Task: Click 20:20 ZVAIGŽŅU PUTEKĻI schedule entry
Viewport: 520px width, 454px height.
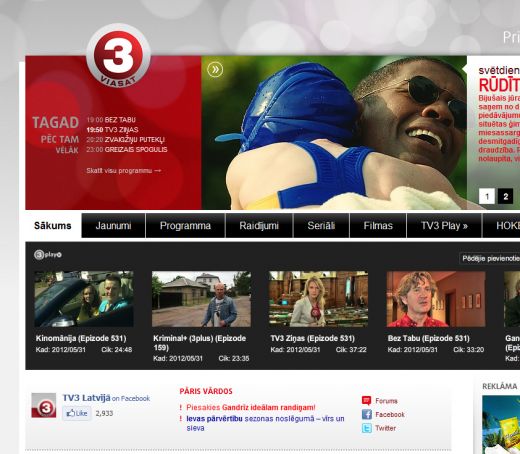Action: coord(125,140)
